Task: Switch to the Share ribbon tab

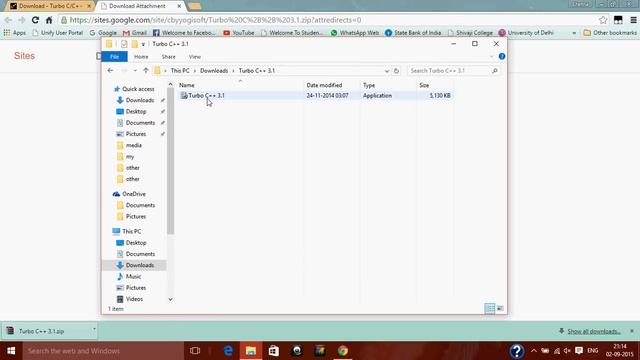Action: tap(168, 57)
